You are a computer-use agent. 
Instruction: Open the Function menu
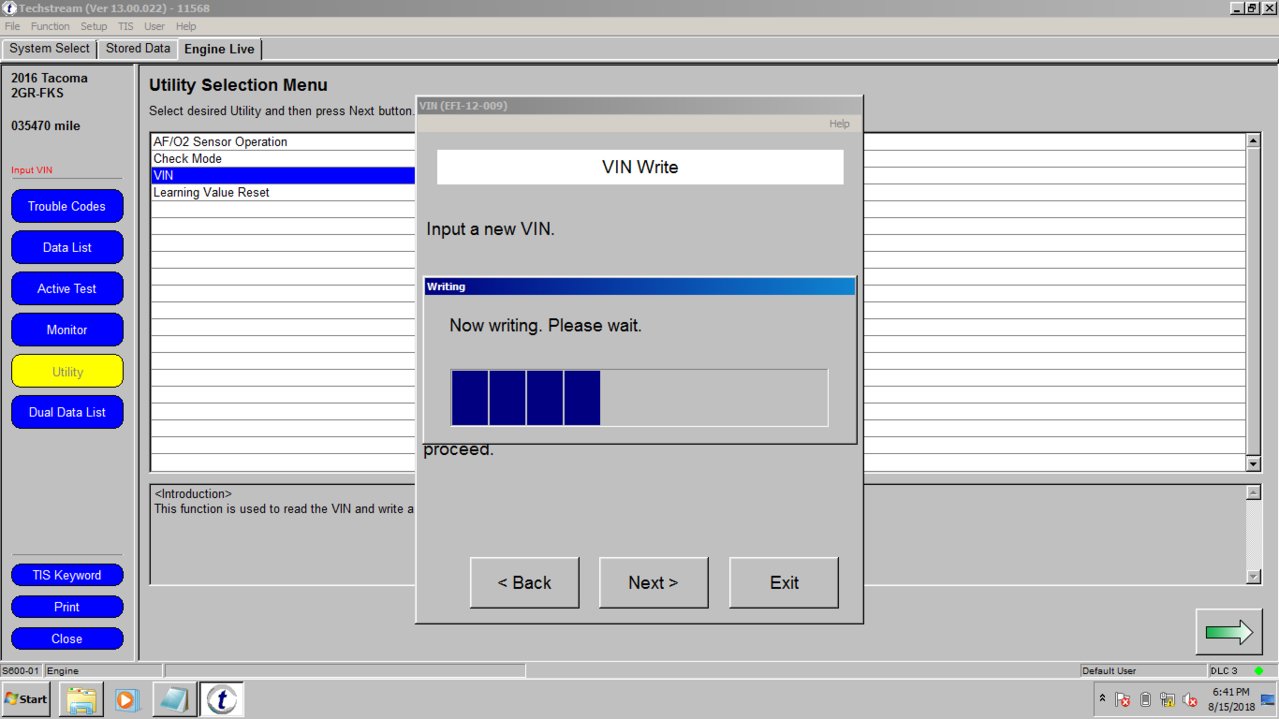pyautogui.click(x=50, y=26)
